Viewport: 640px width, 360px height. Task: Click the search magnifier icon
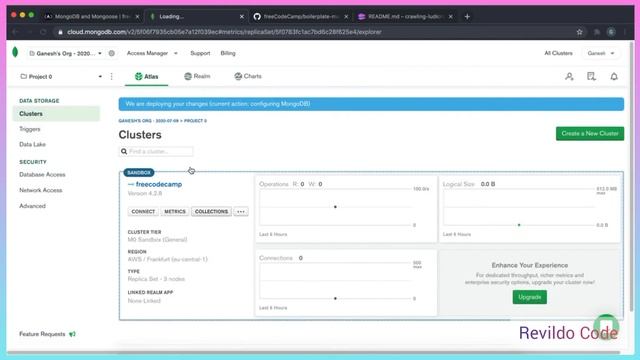pos(124,151)
